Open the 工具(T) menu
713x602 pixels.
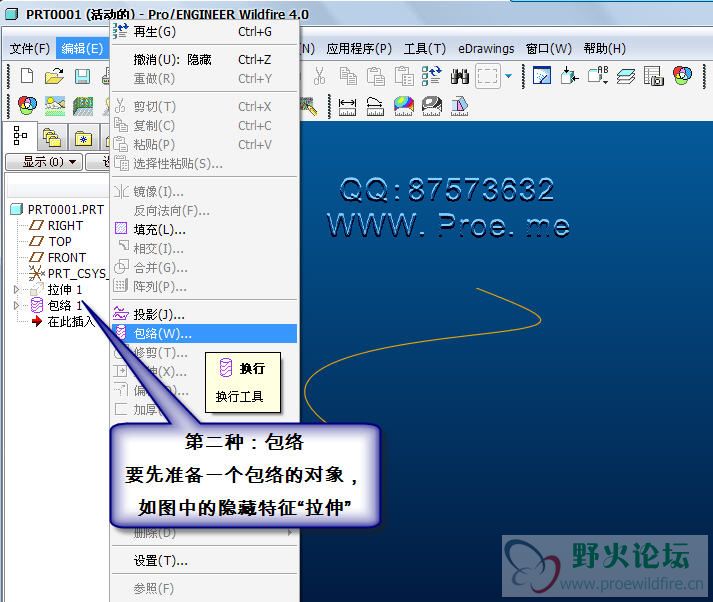pos(425,49)
